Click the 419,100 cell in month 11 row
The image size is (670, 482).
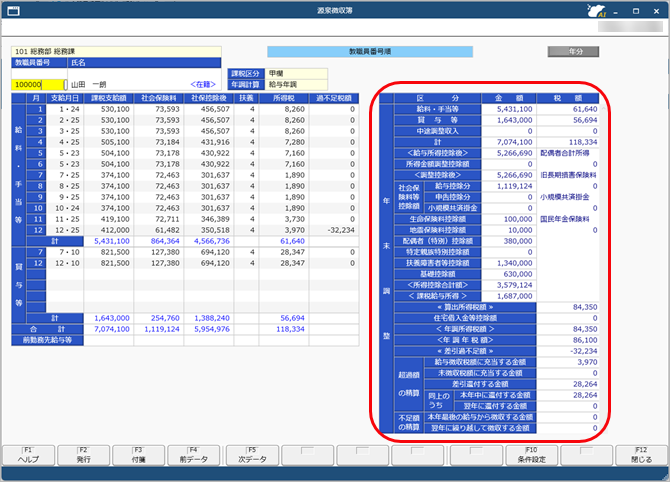coord(109,219)
